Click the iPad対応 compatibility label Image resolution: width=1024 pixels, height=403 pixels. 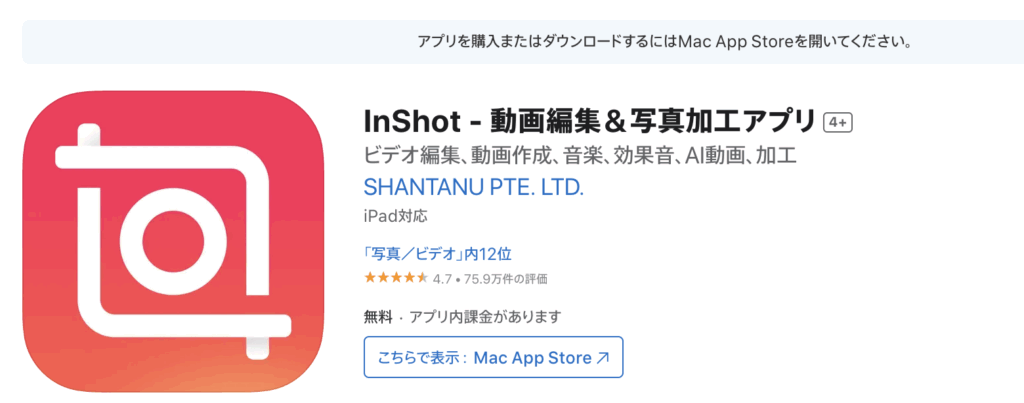point(396,216)
